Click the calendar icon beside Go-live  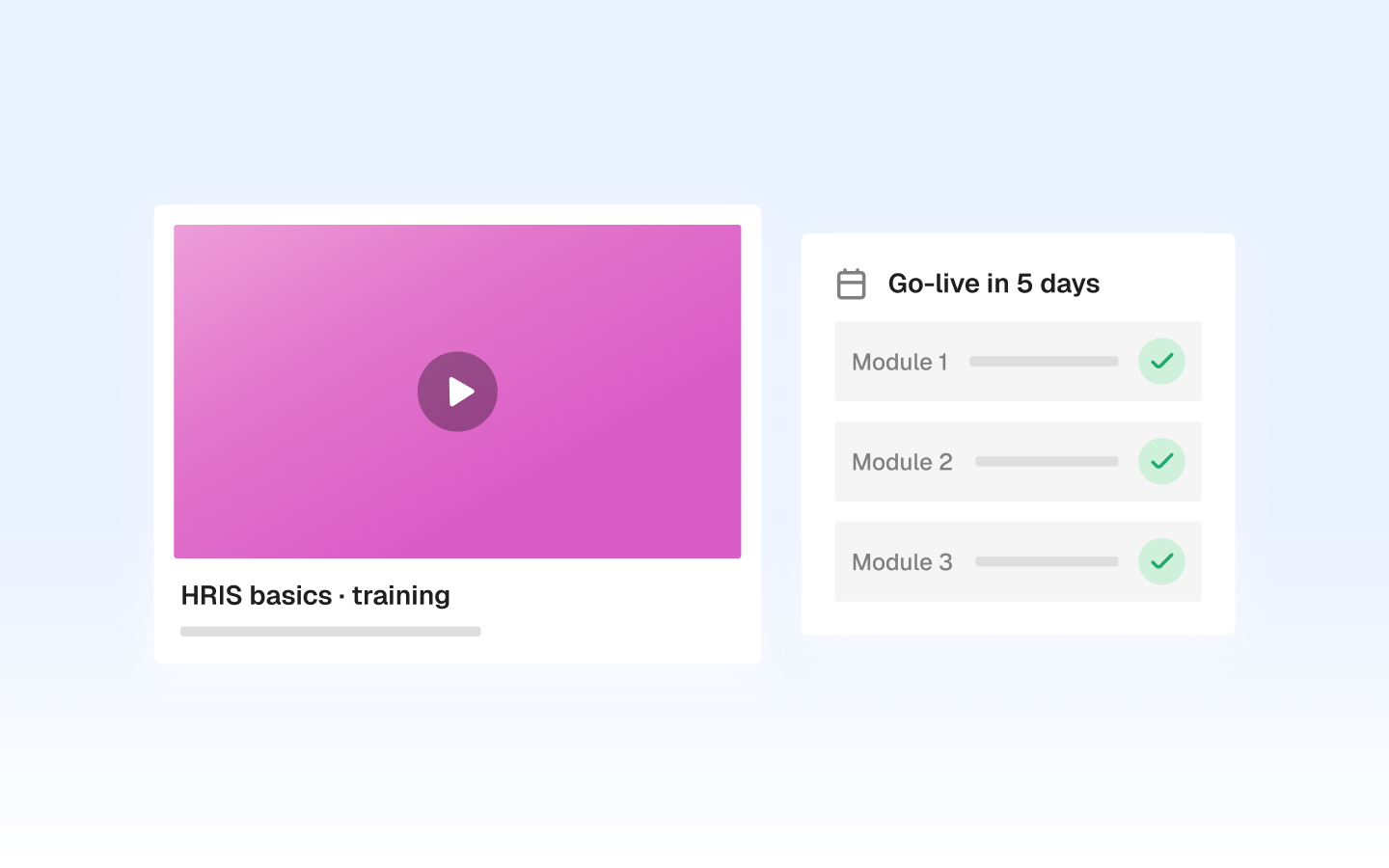point(851,284)
